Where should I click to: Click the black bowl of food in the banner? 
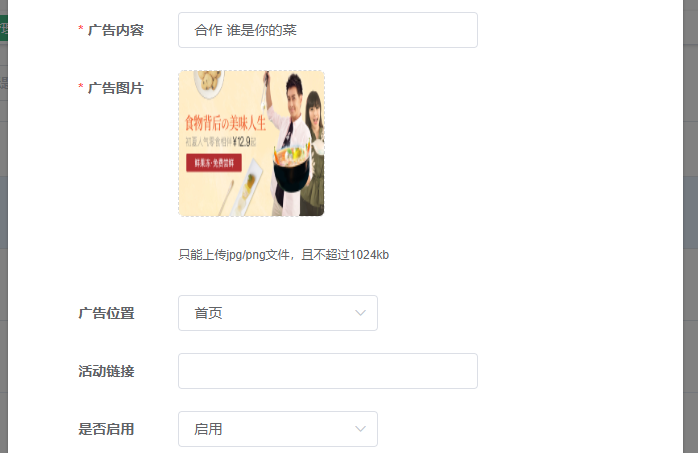click(292, 168)
